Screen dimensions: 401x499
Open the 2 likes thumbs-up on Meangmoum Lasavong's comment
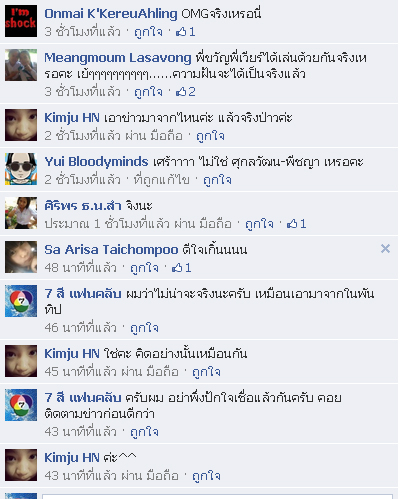tap(185, 92)
